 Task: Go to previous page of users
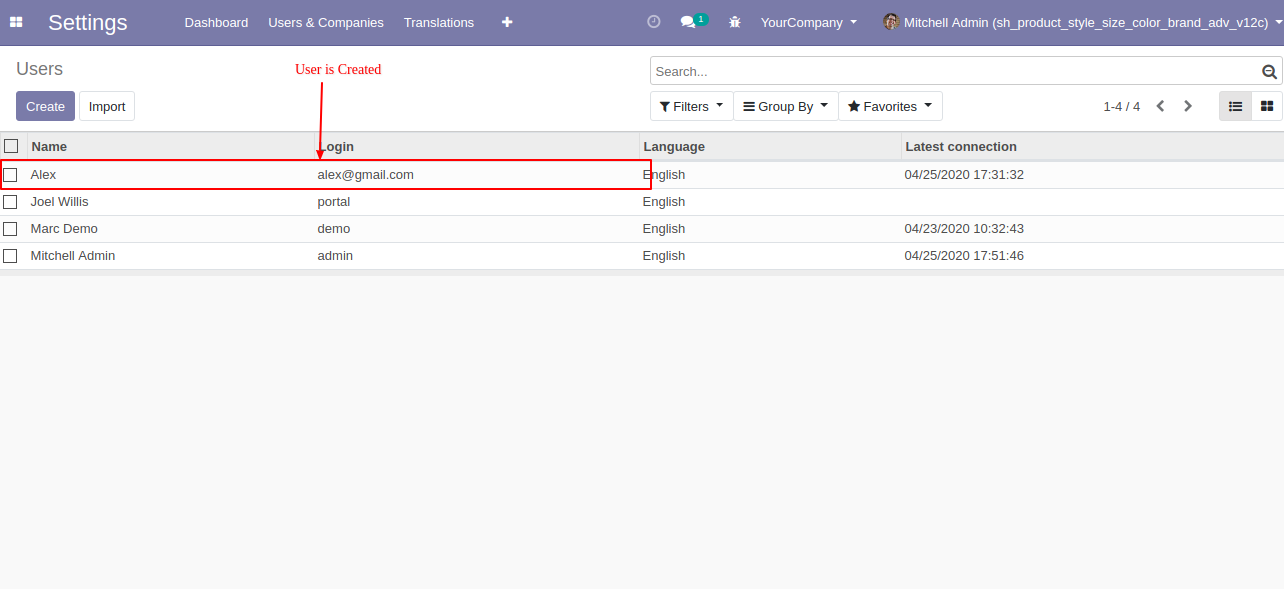point(1160,106)
